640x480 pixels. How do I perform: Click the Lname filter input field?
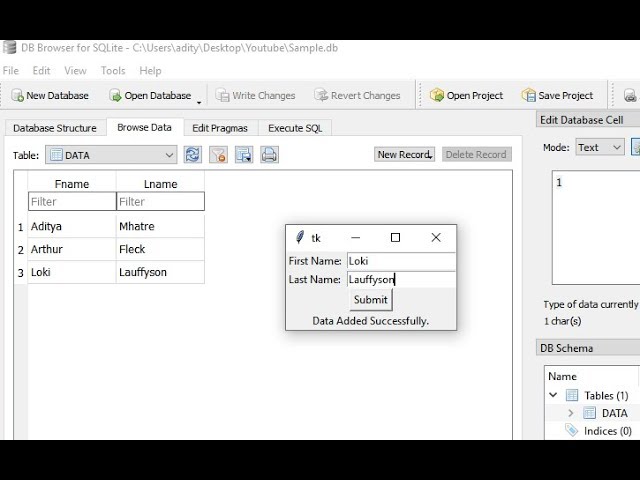[160, 202]
